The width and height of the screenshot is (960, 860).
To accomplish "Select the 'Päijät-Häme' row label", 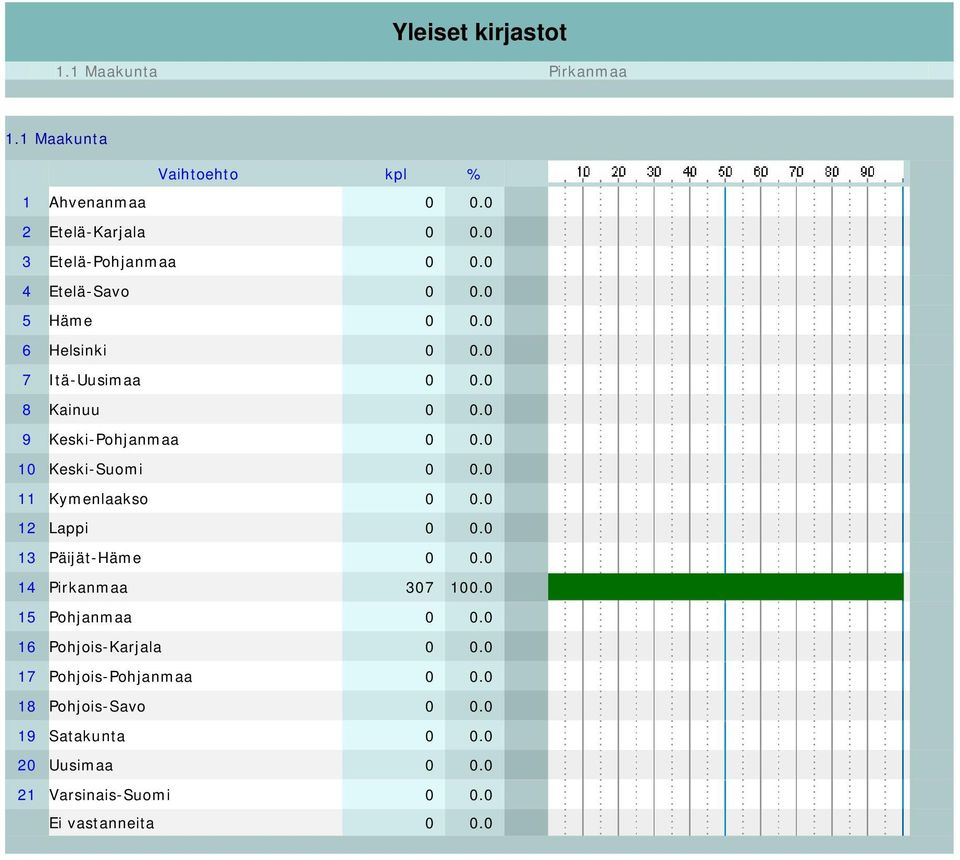I will [x=95, y=558].
